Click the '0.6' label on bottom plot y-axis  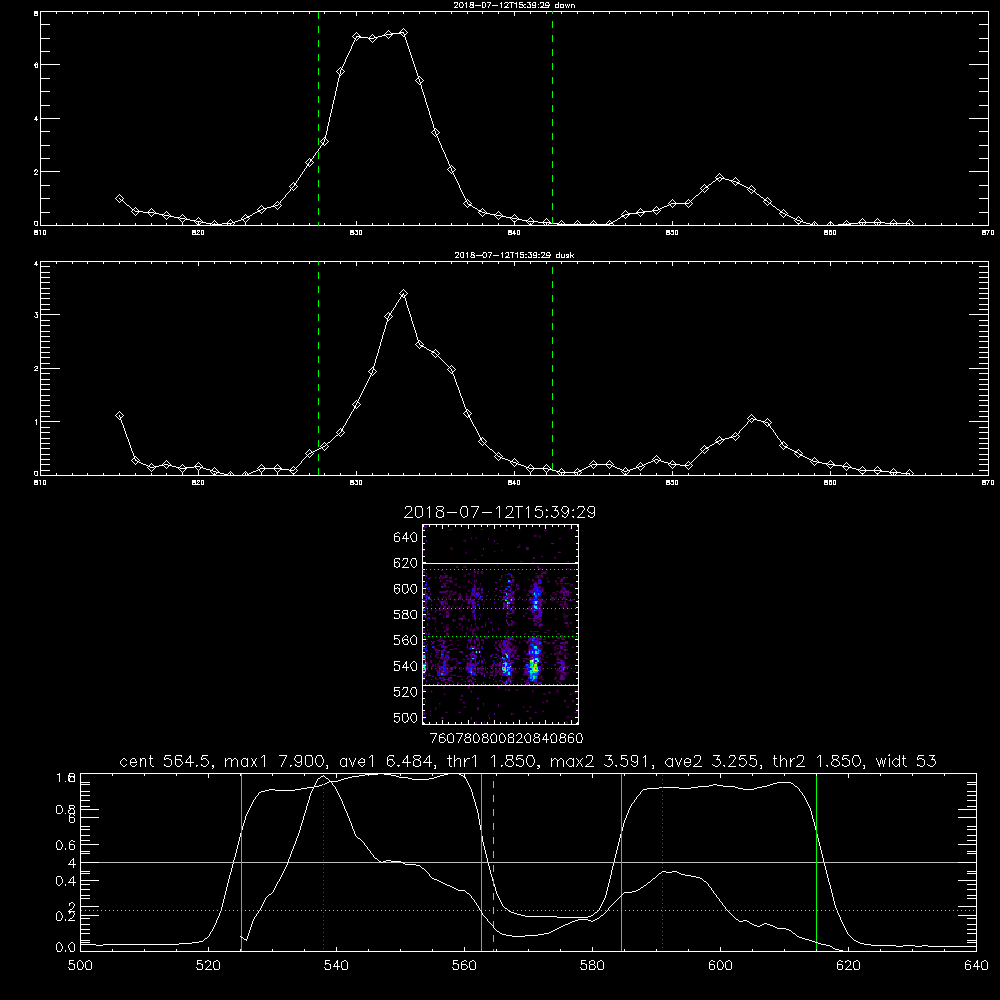[66, 845]
